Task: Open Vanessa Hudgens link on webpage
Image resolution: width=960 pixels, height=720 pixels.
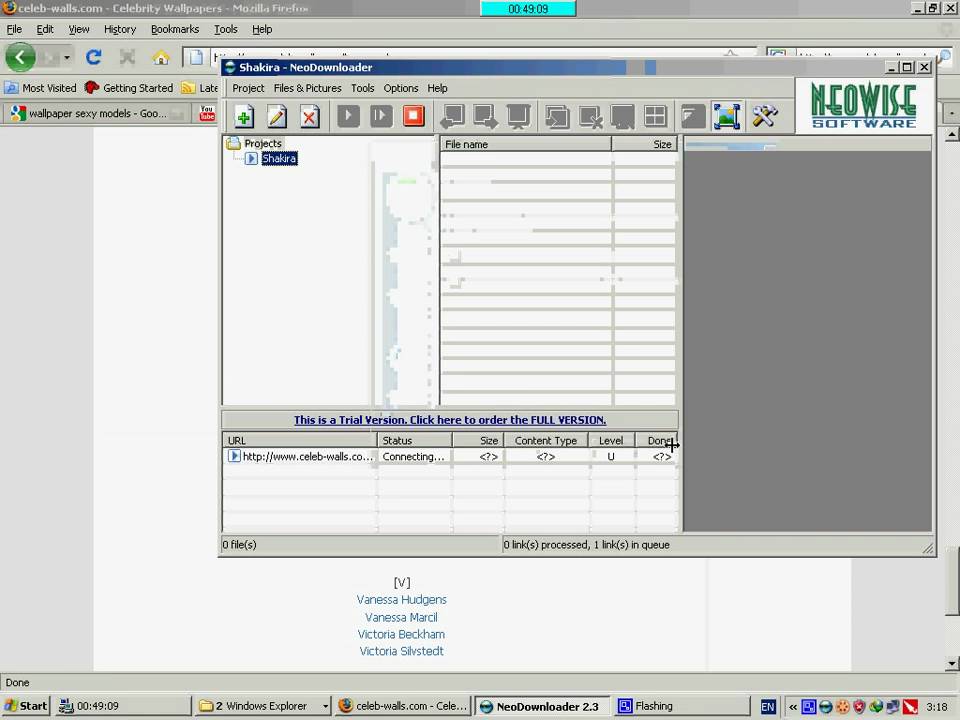Action: tap(402, 599)
